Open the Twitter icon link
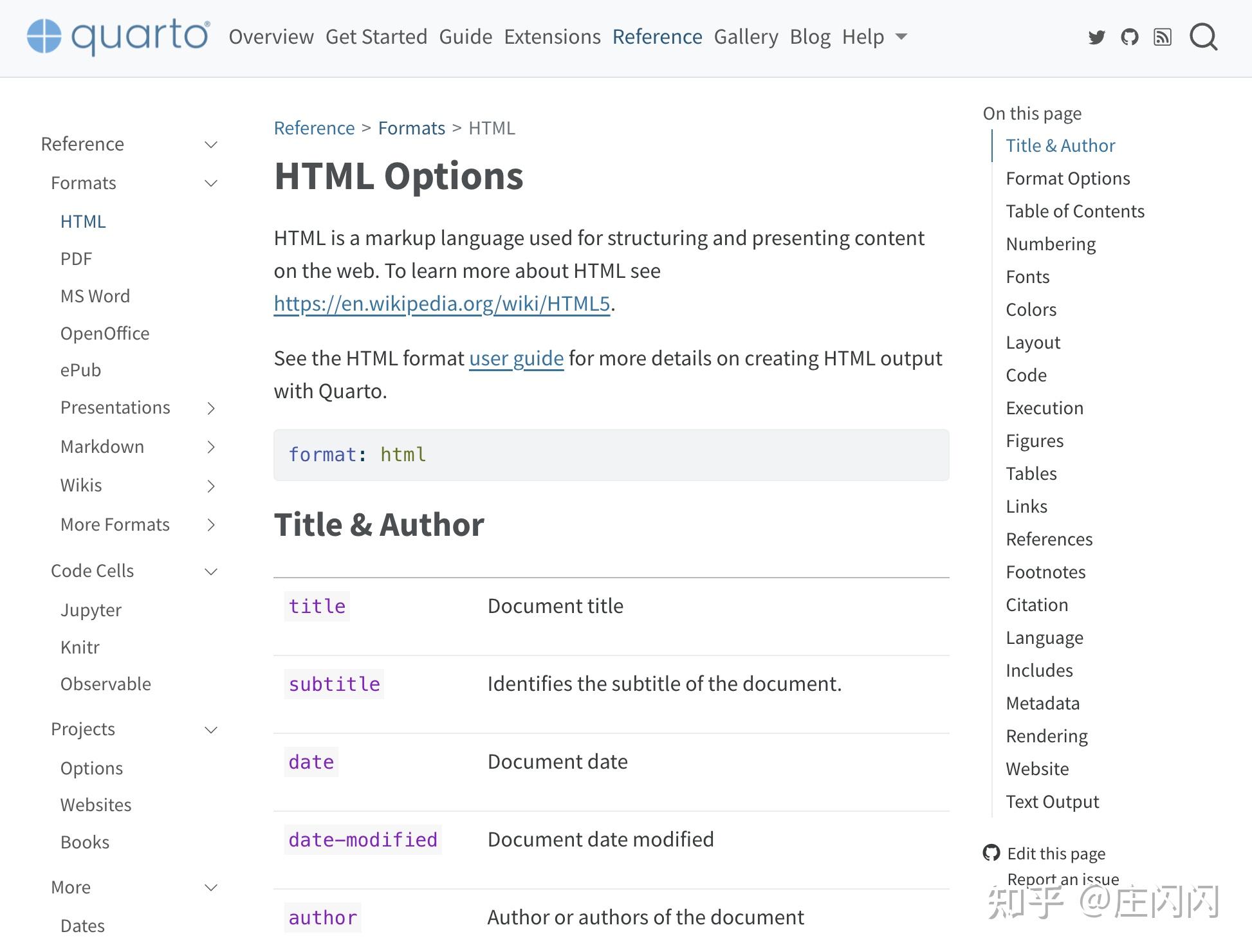The height and width of the screenshot is (952, 1252). tap(1096, 37)
